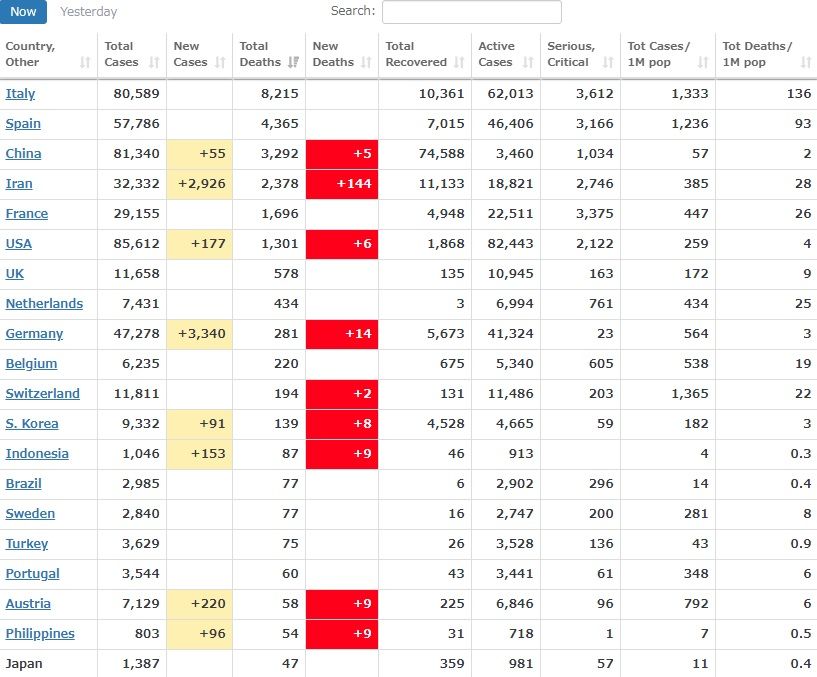Sort by Total Cases column arrows
This screenshot has width=817, height=677.
pyautogui.click(x=154, y=62)
